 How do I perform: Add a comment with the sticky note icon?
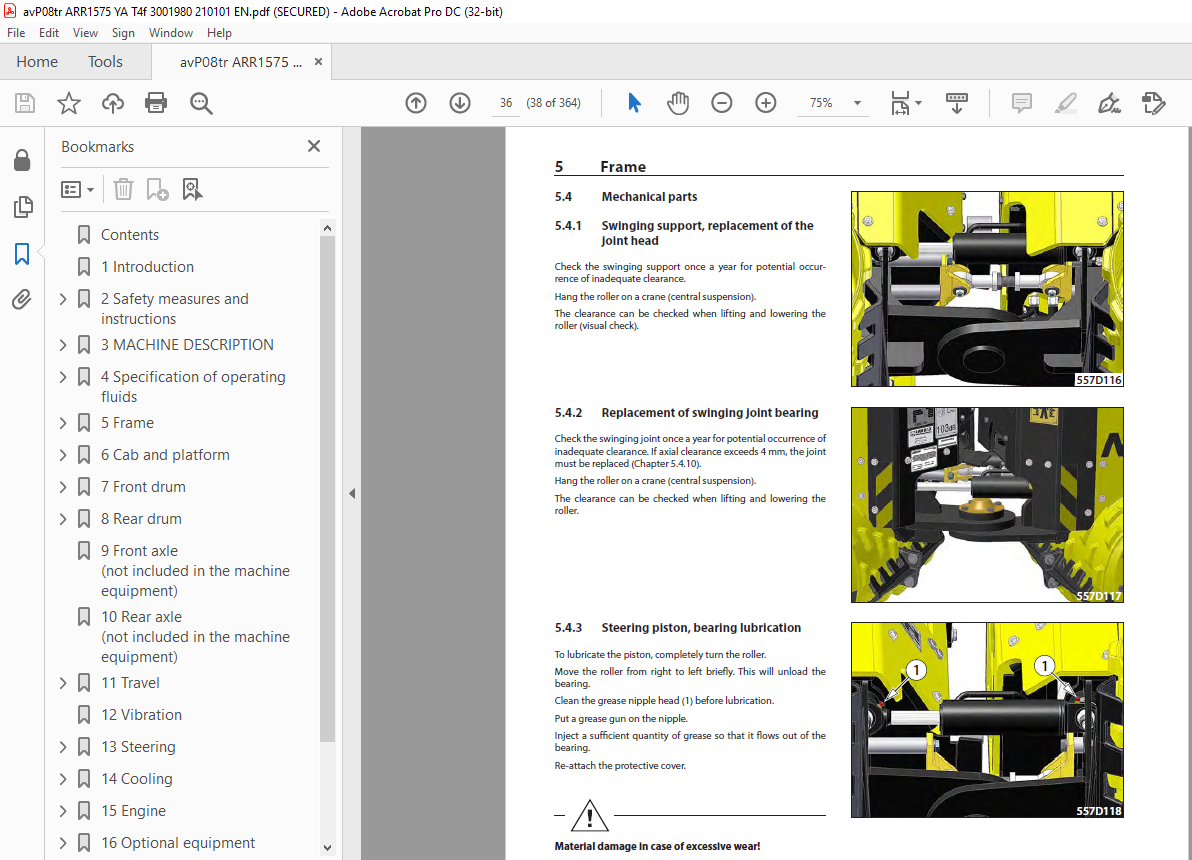coord(1022,103)
